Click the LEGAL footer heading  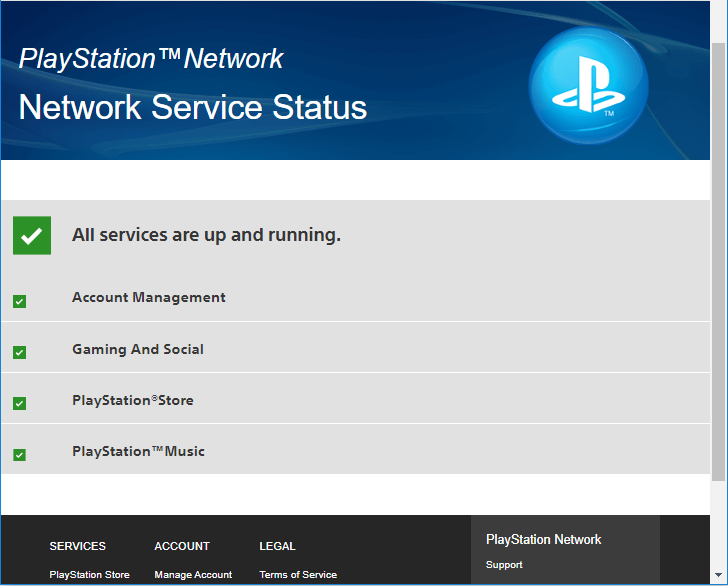click(x=277, y=546)
